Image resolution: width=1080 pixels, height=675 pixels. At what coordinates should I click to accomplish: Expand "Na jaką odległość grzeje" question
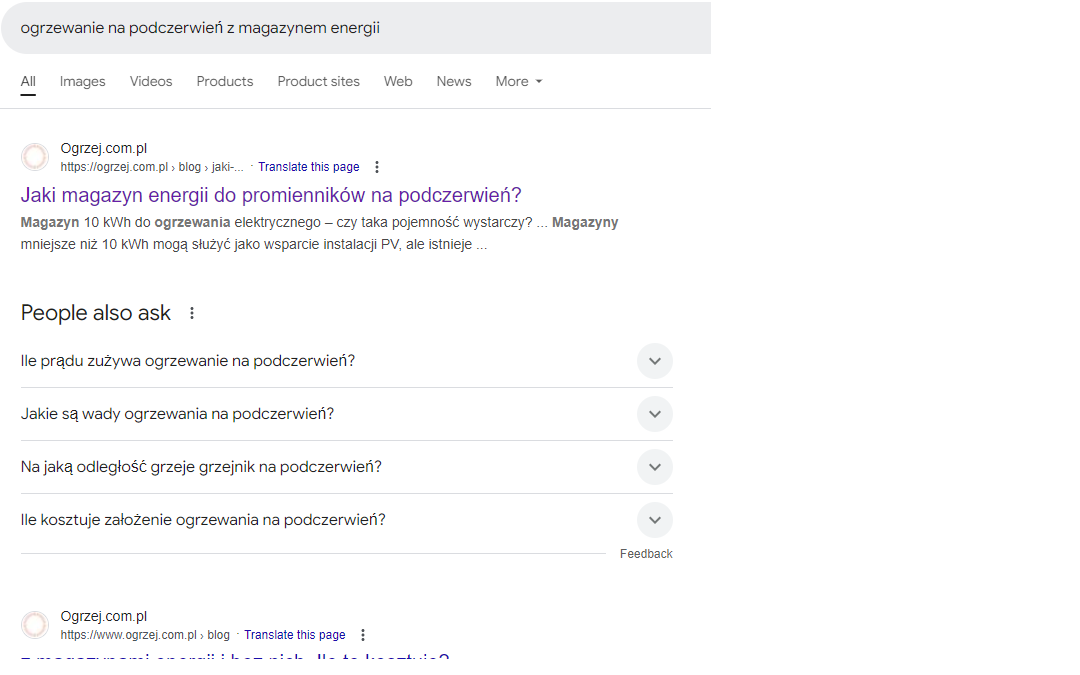tap(654, 467)
